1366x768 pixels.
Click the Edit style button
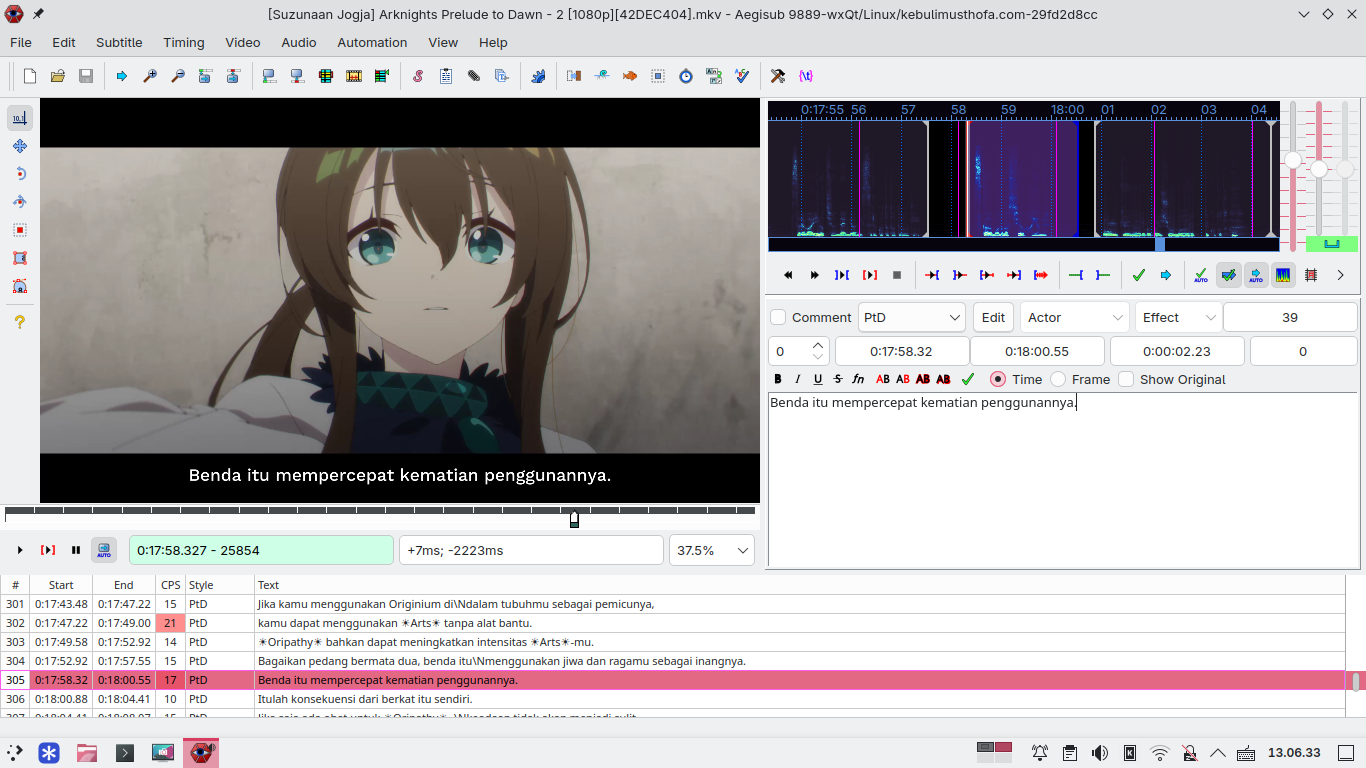click(993, 317)
